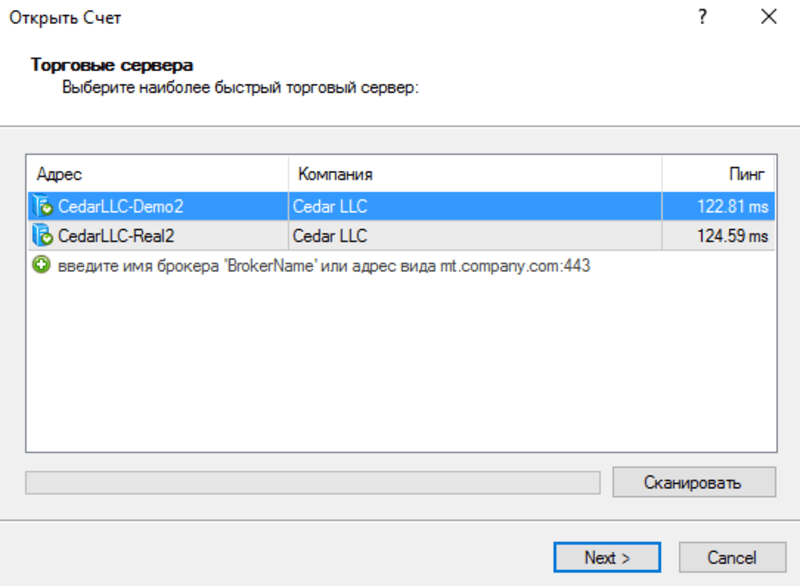
Task: Click the scan progress bar
Action: tap(313, 482)
